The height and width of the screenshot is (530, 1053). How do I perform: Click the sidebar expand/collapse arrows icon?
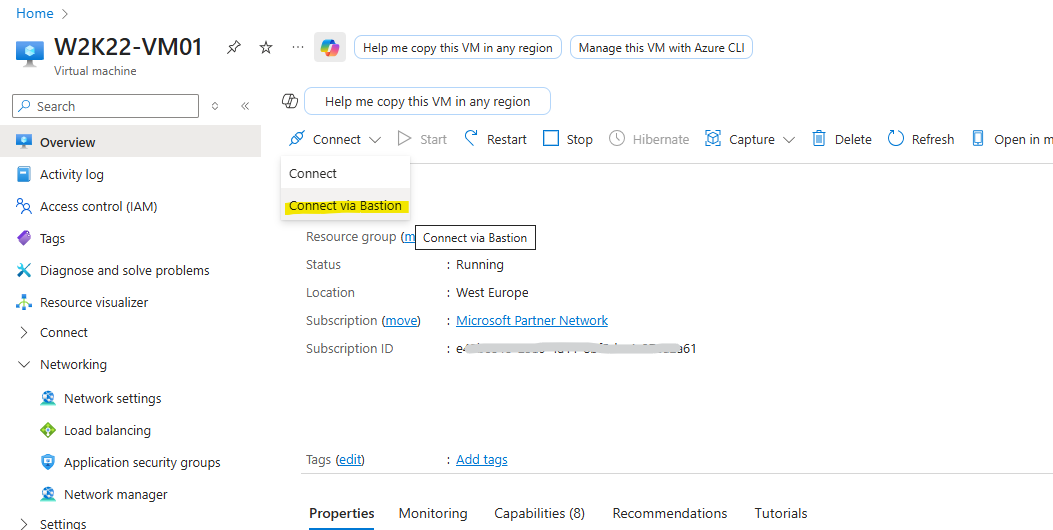tap(215, 106)
